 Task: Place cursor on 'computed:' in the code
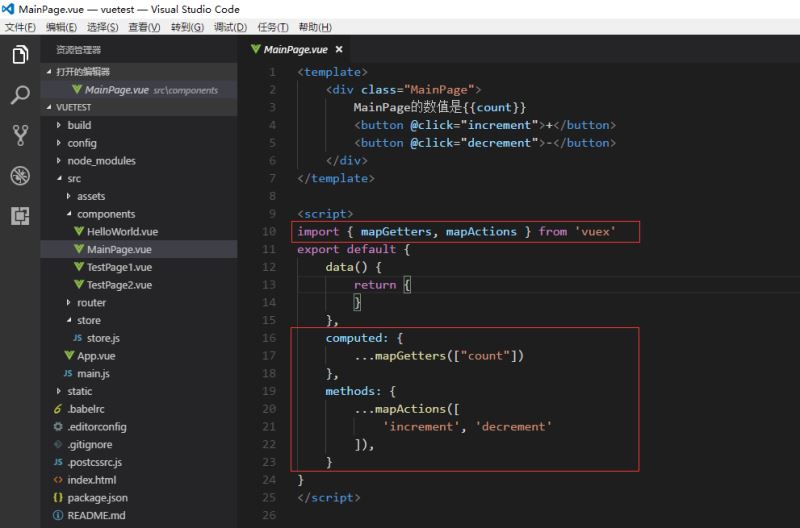coord(357,338)
